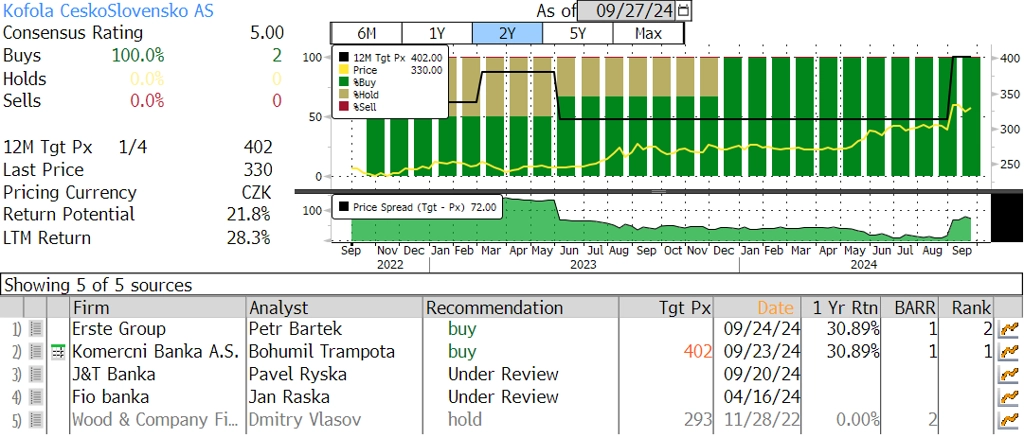Click target price 293 in Wood row

click(x=697, y=420)
